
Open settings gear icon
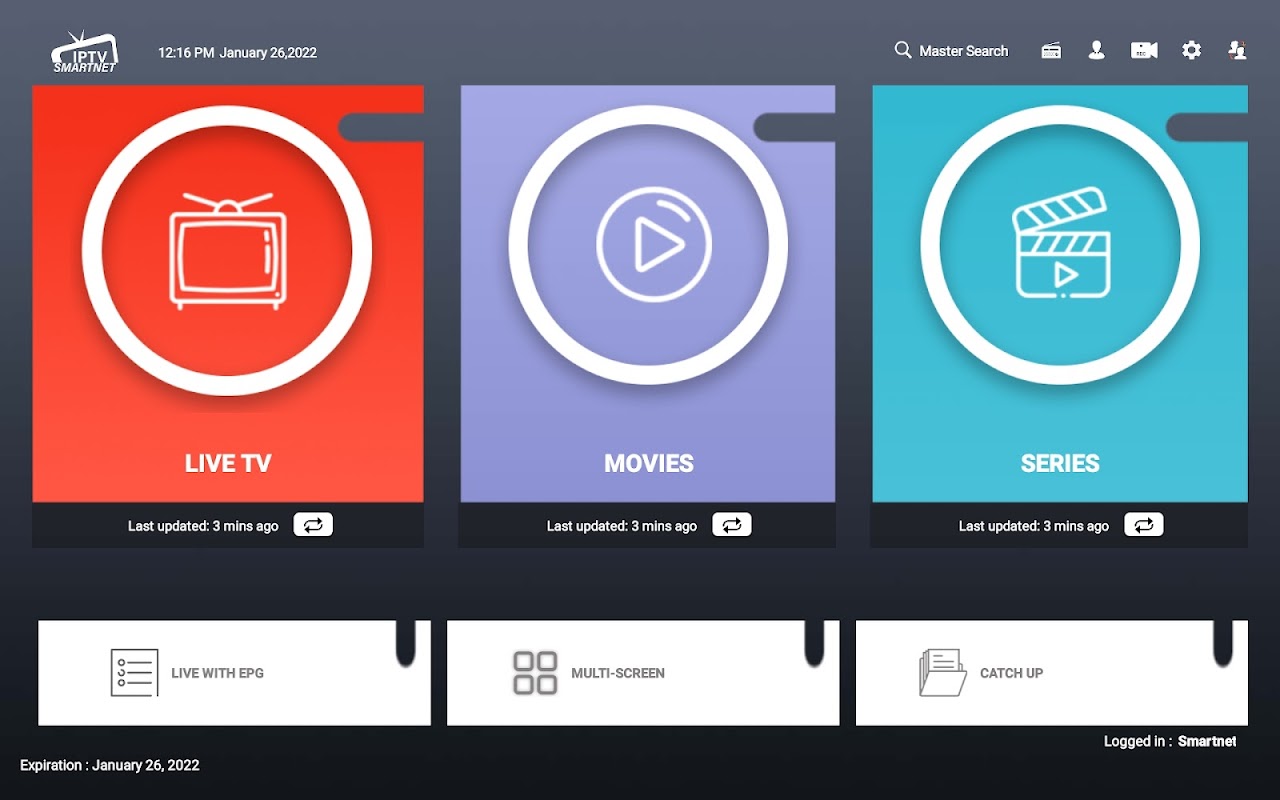coord(1191,50)
